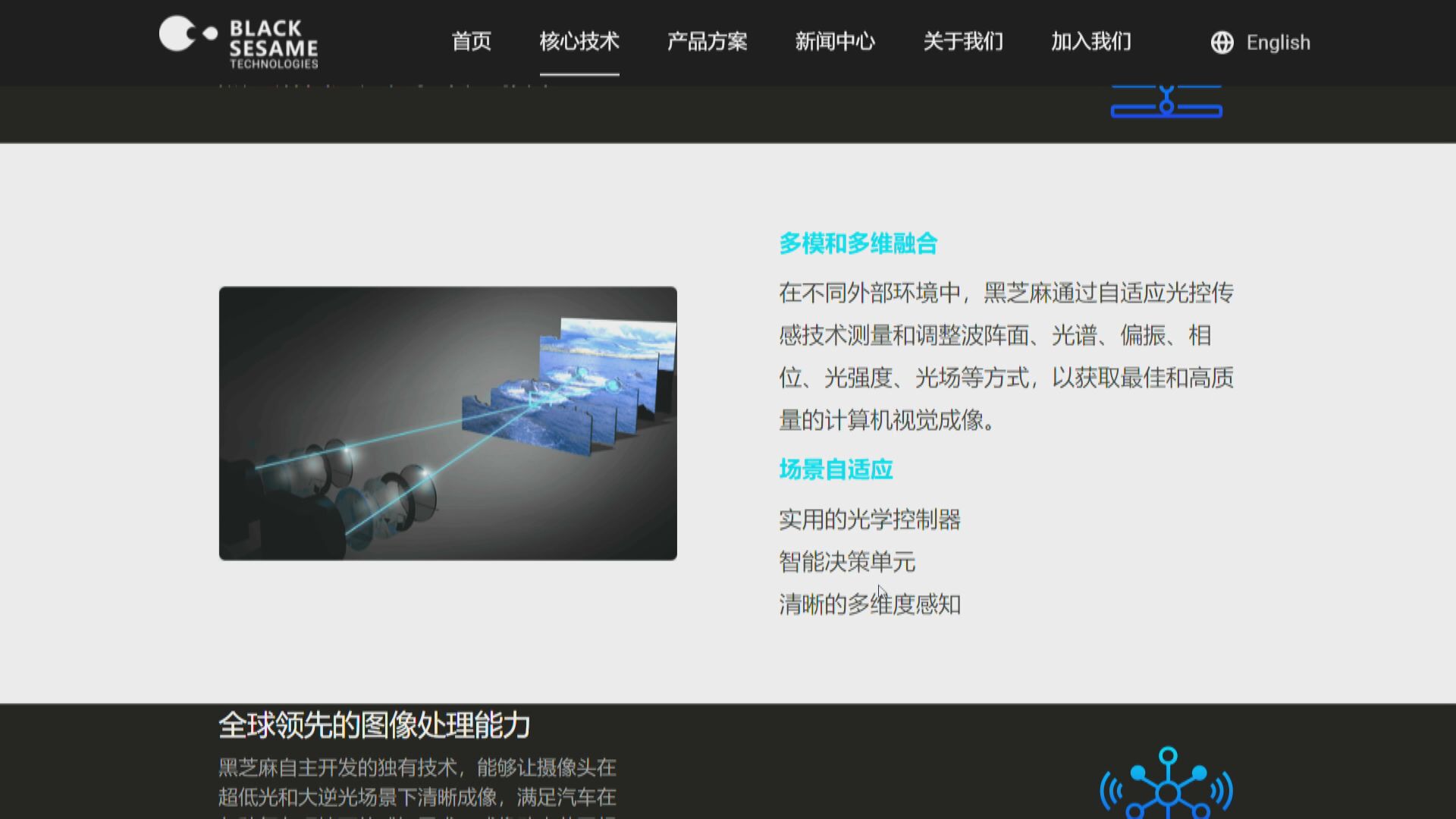Click the 智能决策单元 list item
This screenshot has height=819, width=1456.
(x=846, y=562)
